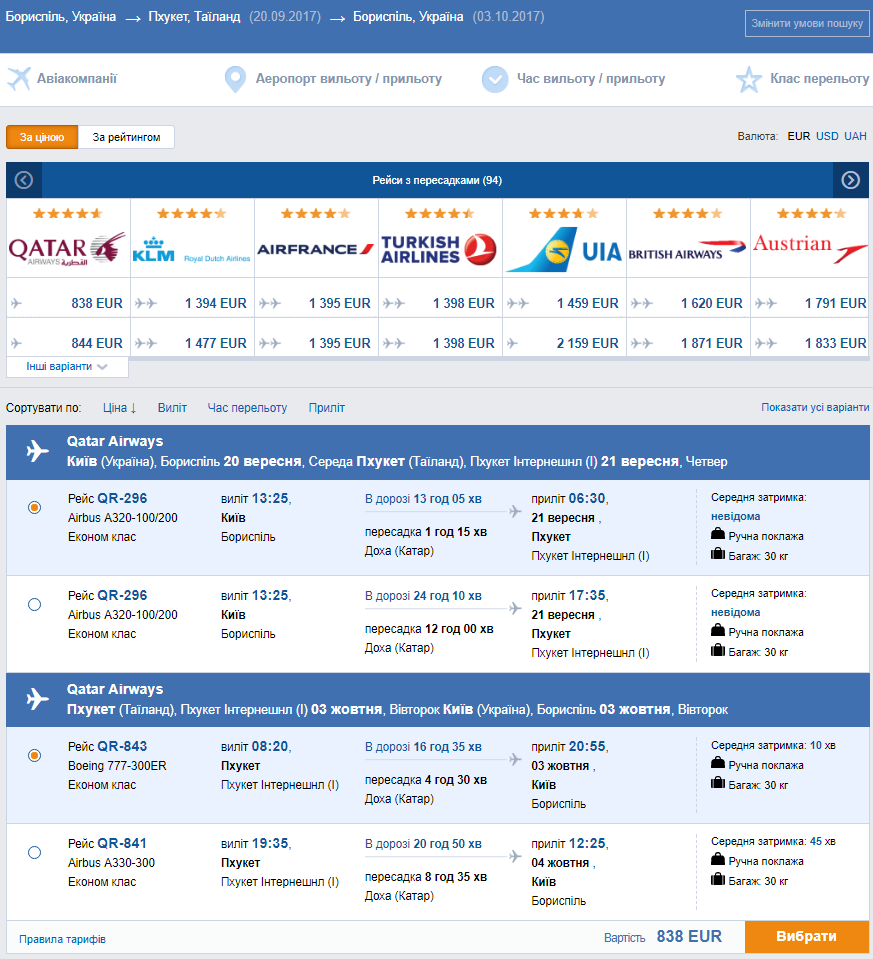Open the Правила тарифів link

62,939
